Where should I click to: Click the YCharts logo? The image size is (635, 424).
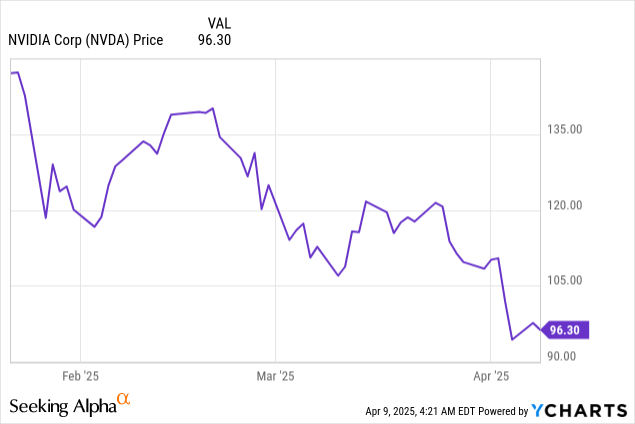point(583,408)
